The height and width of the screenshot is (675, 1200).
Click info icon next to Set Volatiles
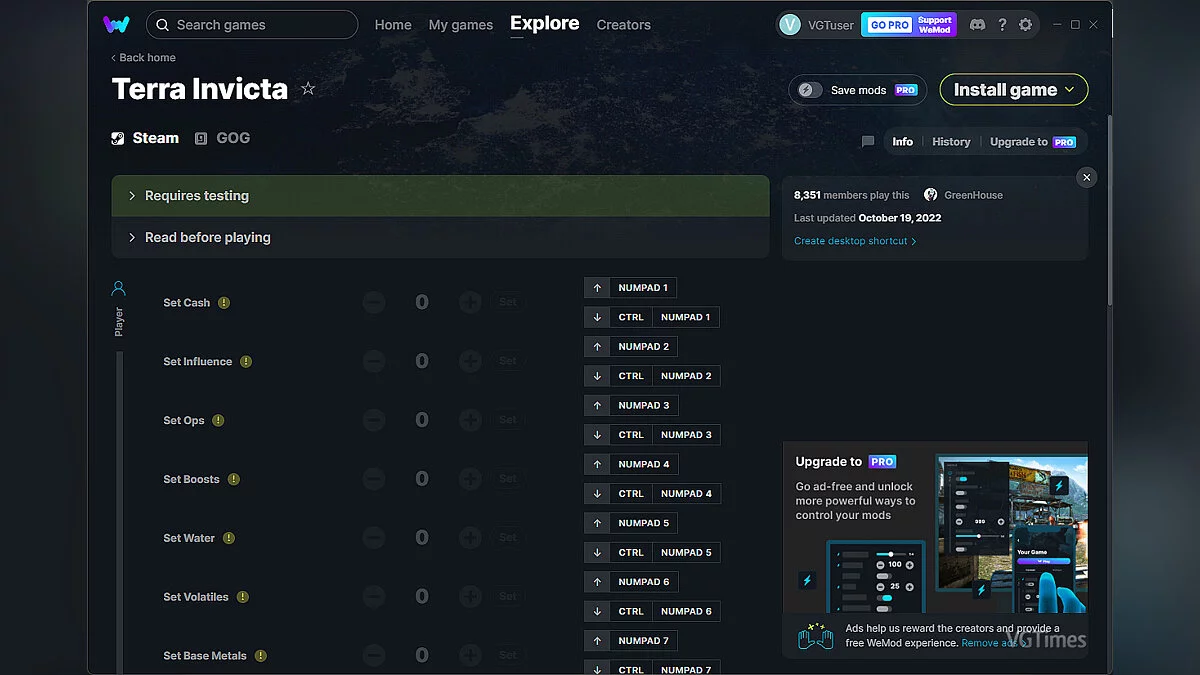(x=242, y=597)
